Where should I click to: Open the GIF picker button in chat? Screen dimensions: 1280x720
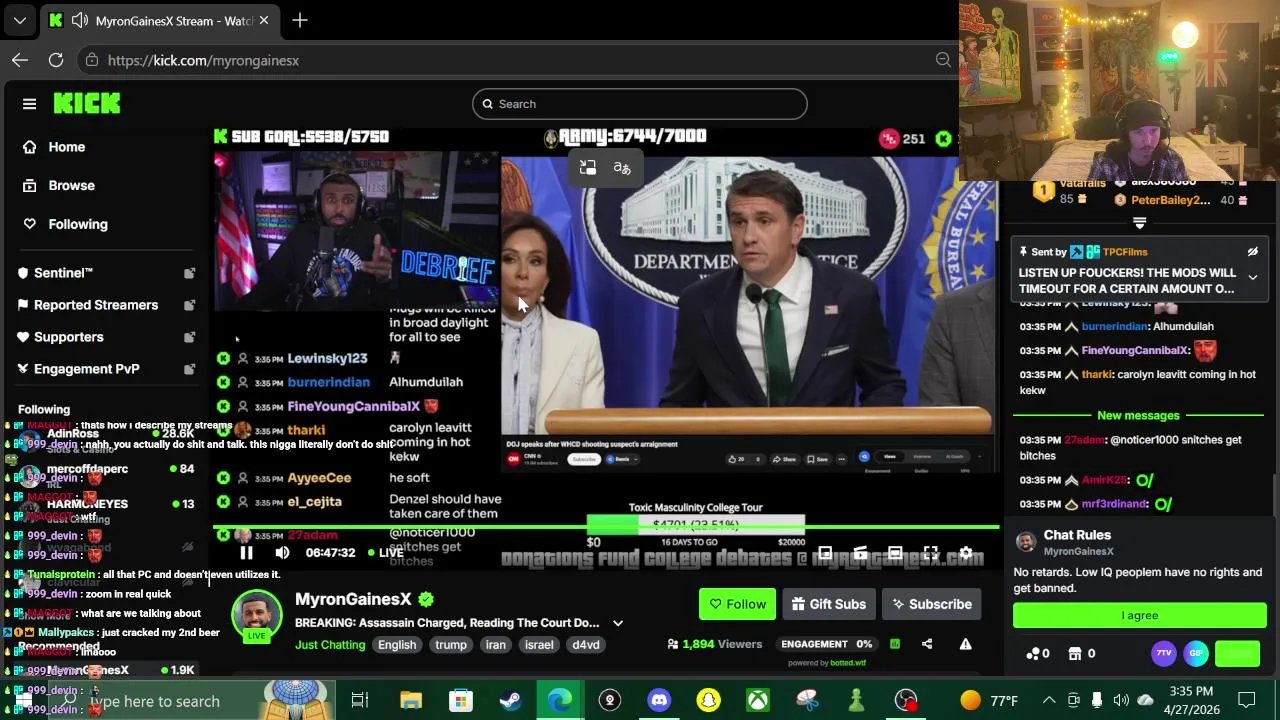pos(1196,653)
